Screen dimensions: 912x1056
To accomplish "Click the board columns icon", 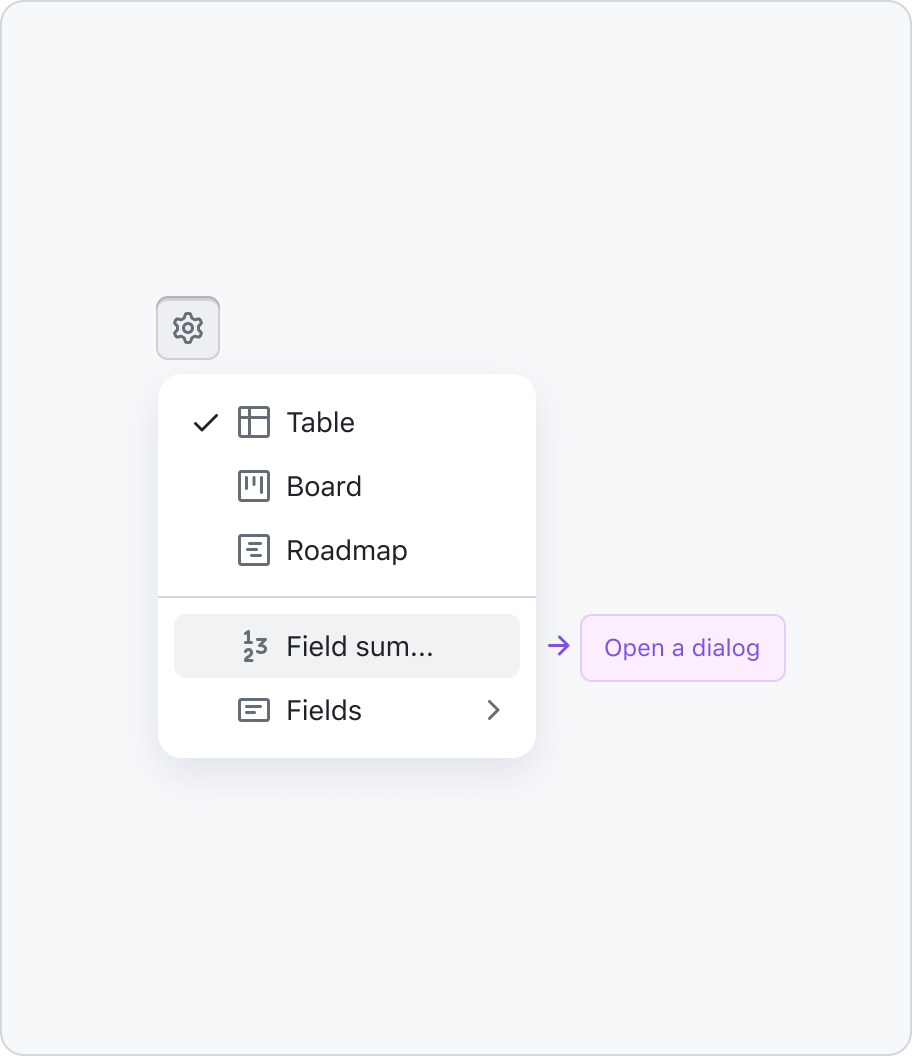I will 254,486.
